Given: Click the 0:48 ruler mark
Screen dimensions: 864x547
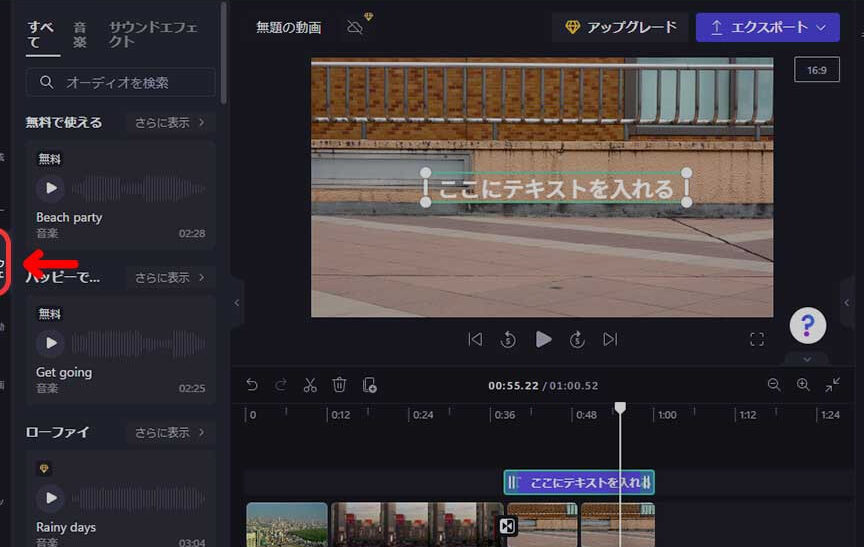Looking at the screenshot, I should tap(586, 415).
